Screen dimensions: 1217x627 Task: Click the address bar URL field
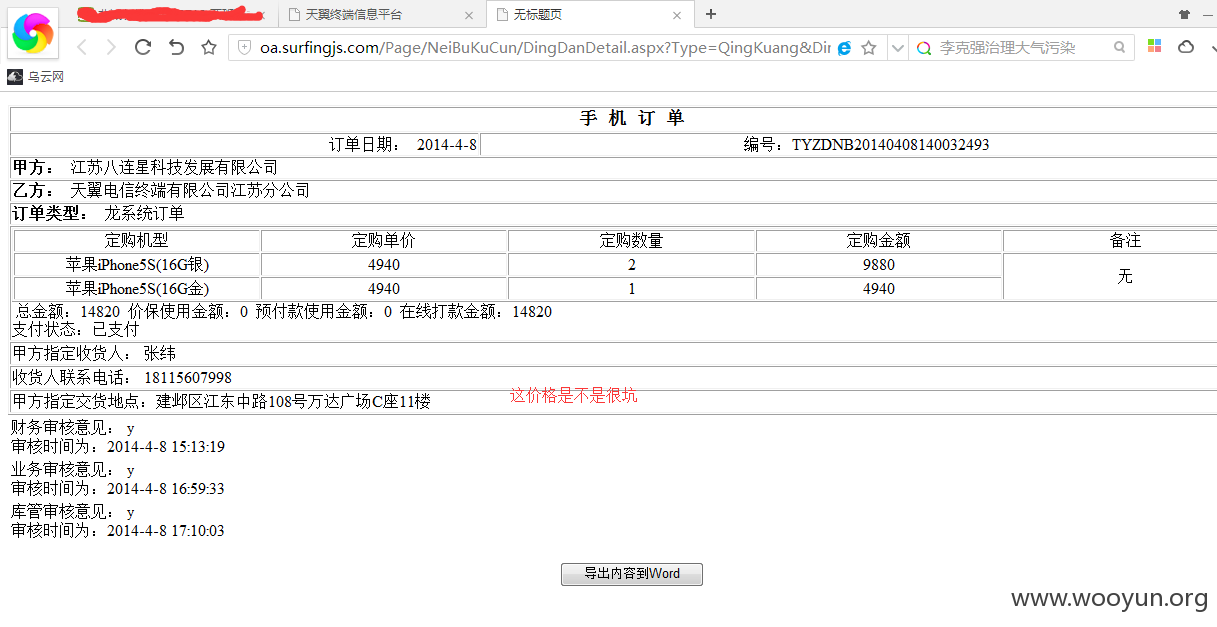click(545, 47)
